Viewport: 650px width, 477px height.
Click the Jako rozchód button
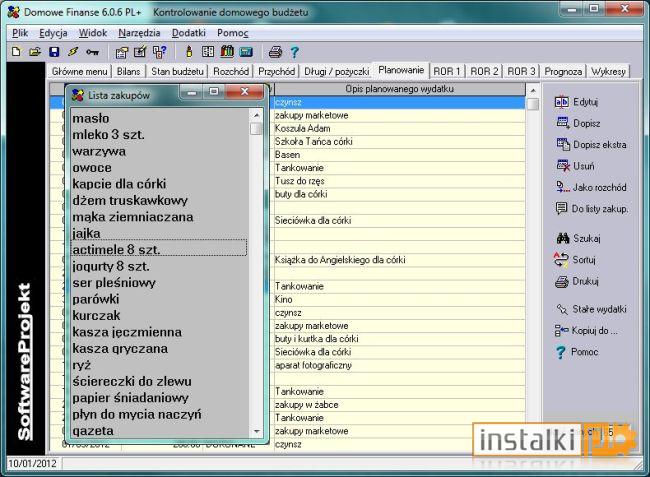coord(591,187)
